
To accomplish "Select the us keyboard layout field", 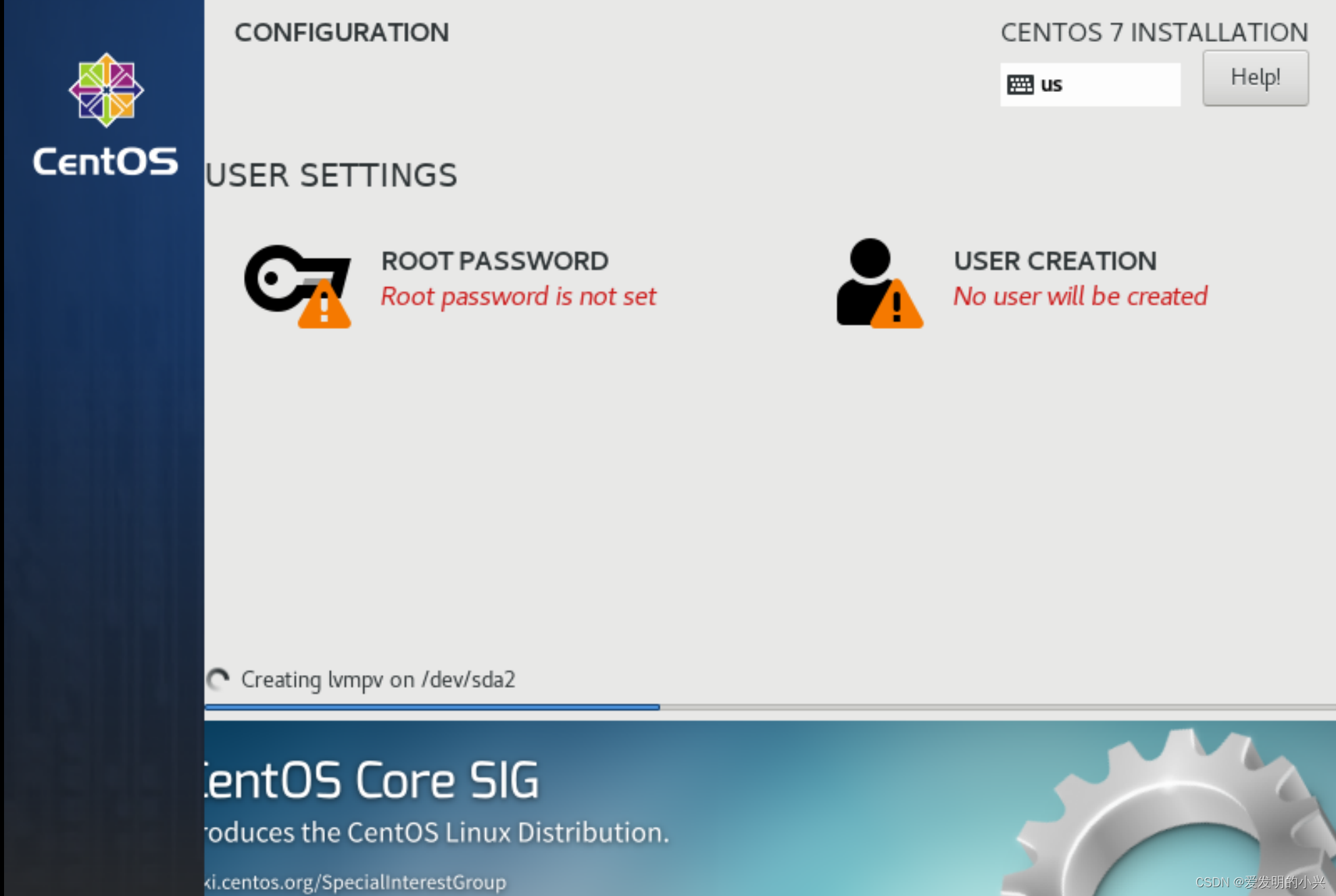I will (x=1090, y=84).
